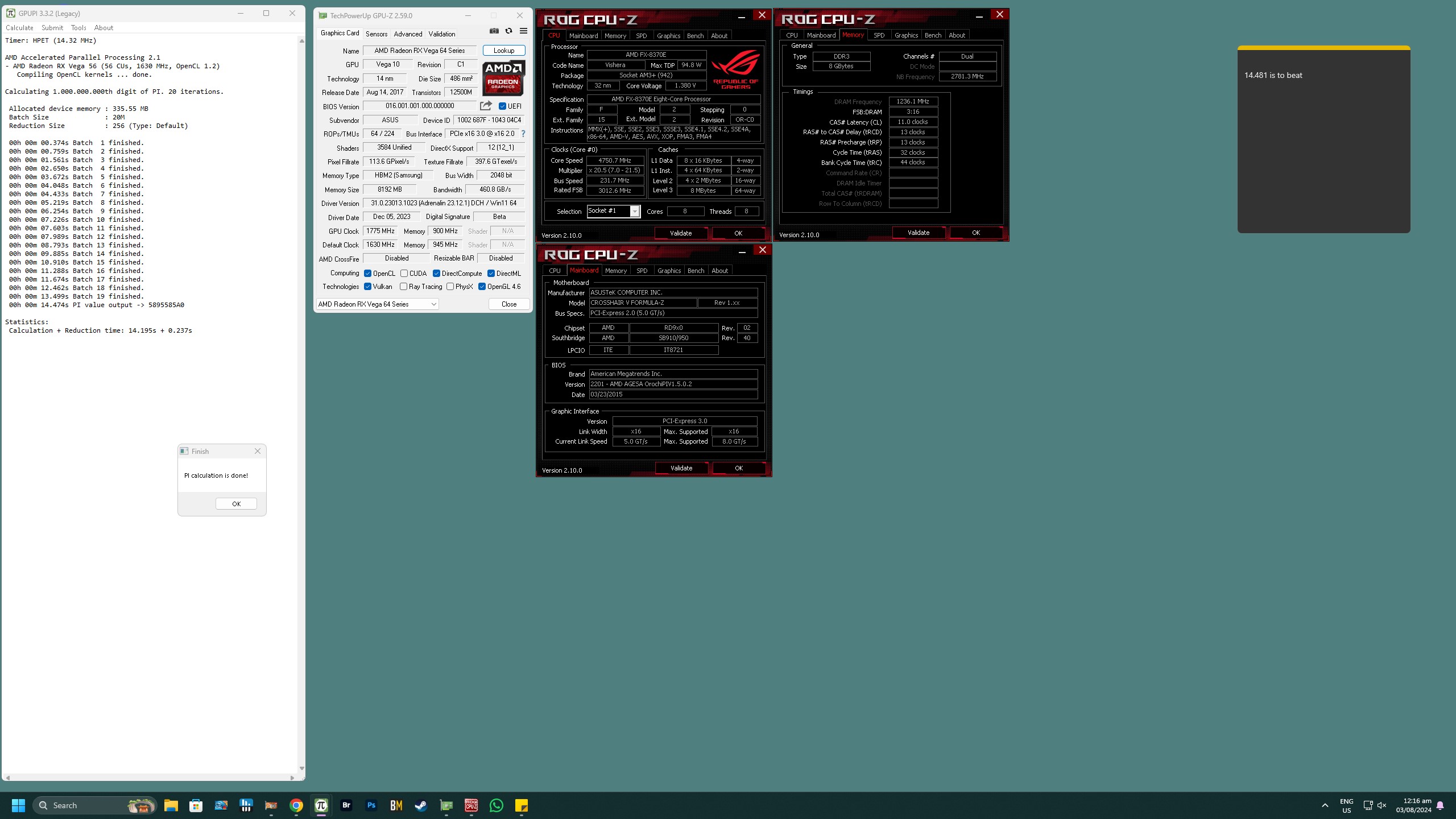
Task: Toggle the CUDA checkbox
Action: point(404,274)
